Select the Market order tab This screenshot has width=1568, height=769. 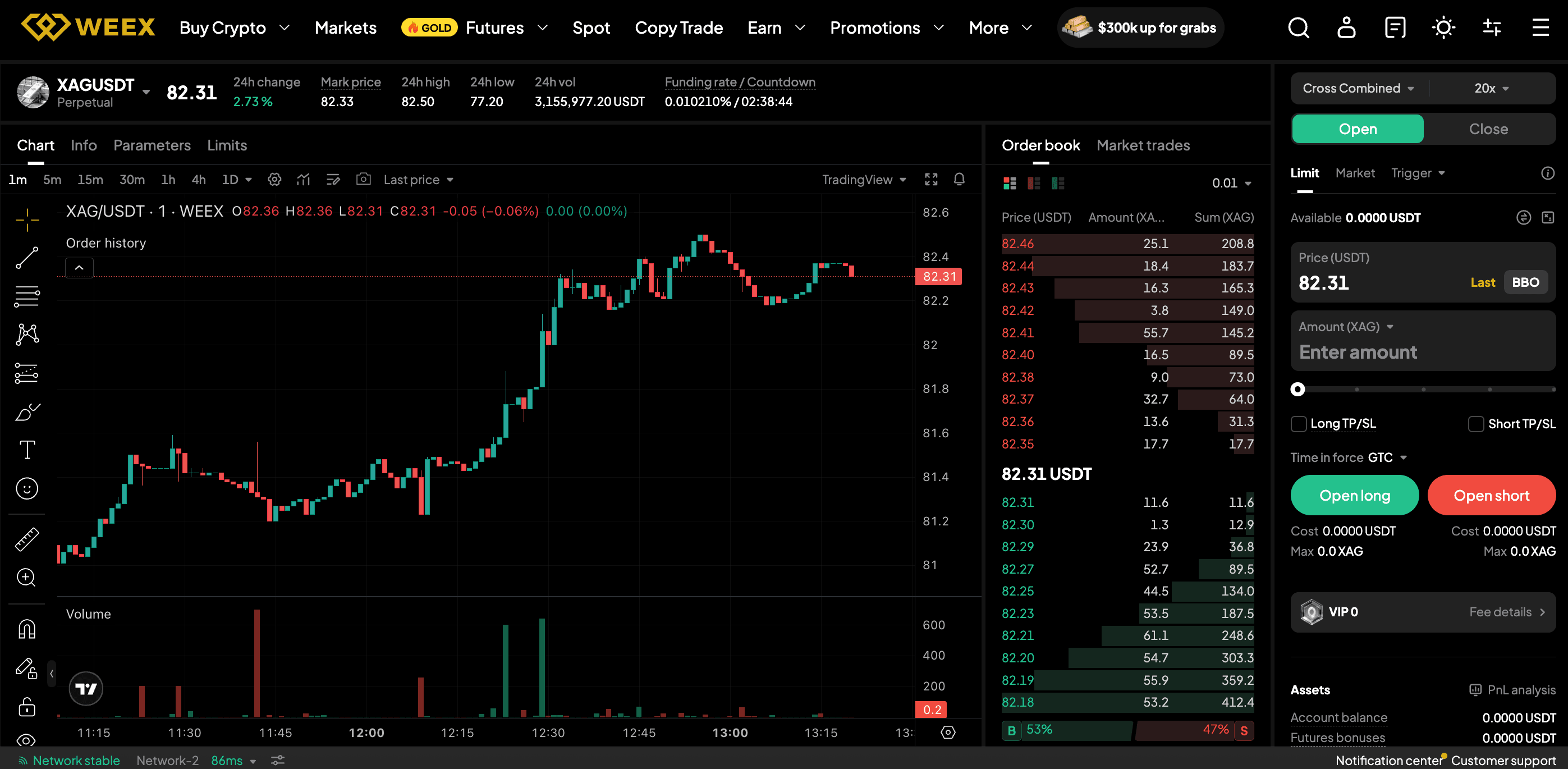click(1355, 173)
